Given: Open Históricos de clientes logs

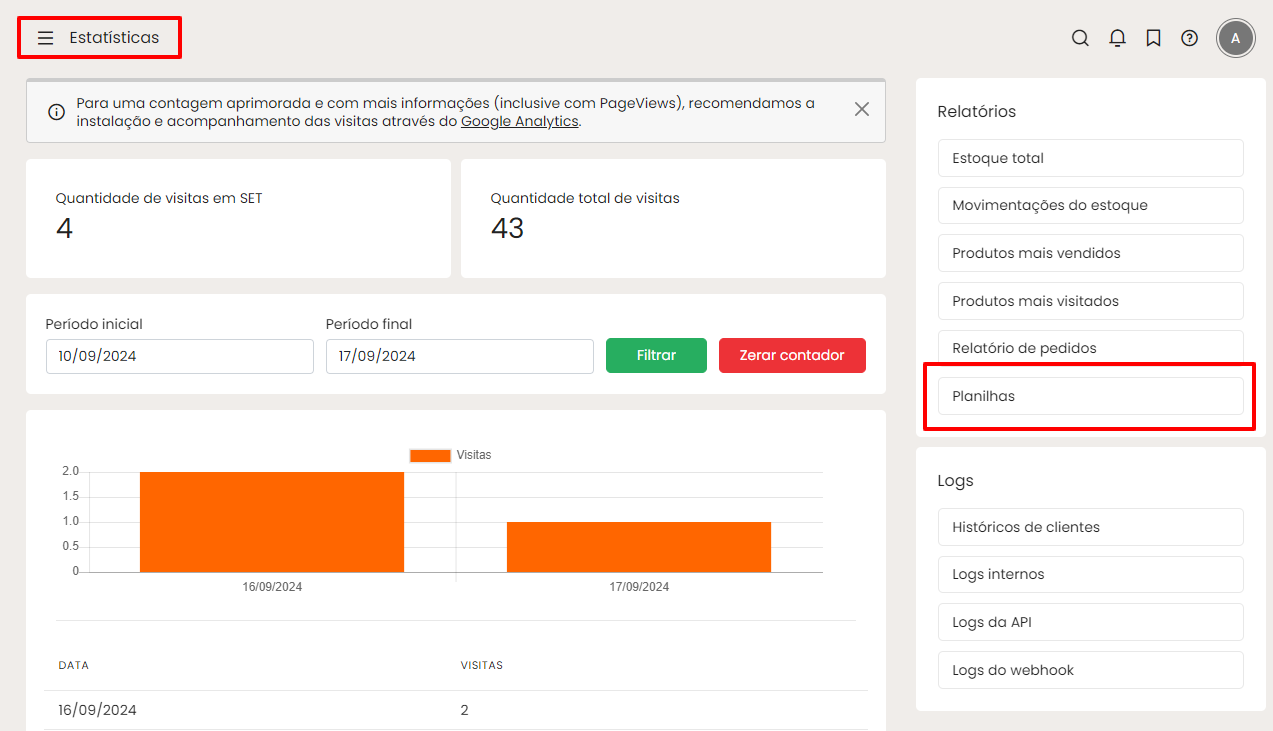Looking at the screenshot, I should point(1090,527).
